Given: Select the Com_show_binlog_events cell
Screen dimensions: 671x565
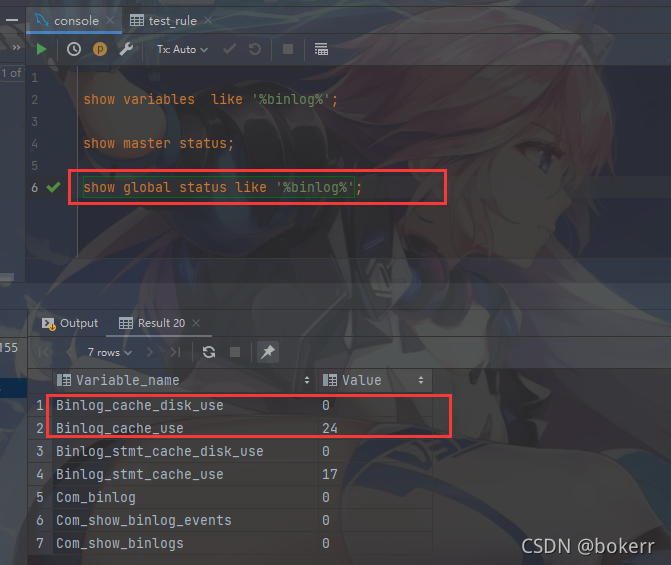Looking at the screenshot, I should (185, 520).
